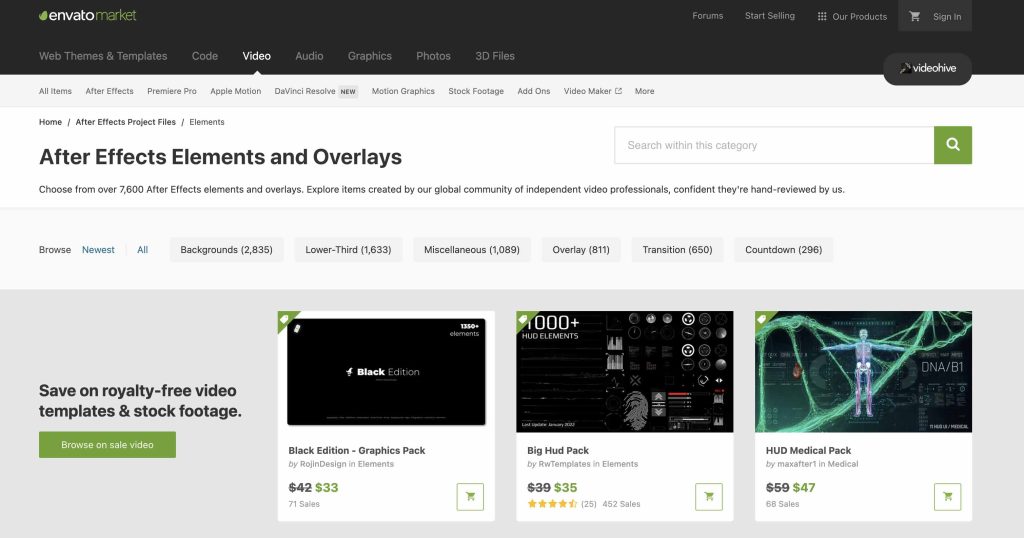Focus the Search within this category field
Image resolution: width=1024 pixels, height=538 pixels.
[x=774, y=145]
